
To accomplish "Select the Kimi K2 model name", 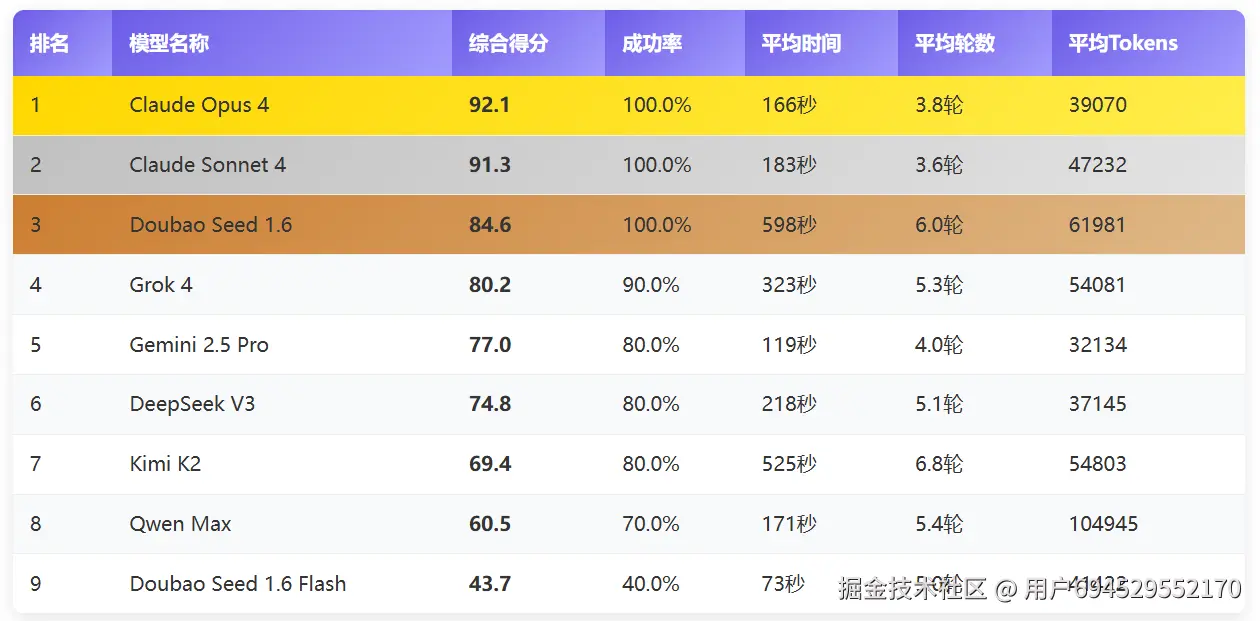I will [165, 464].
